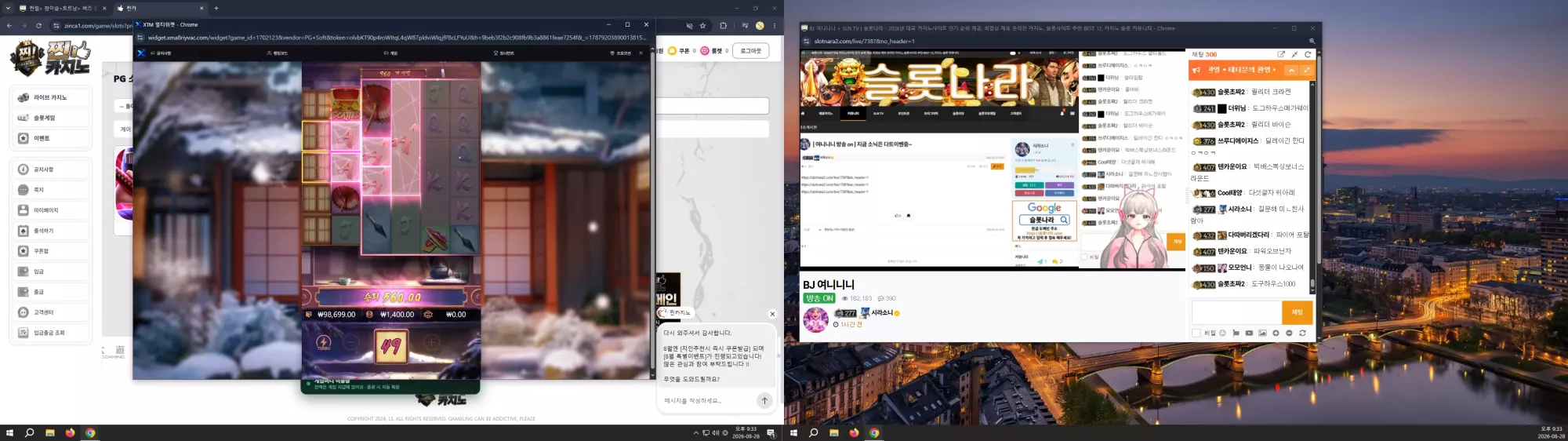Open the emoji picker in slotnara chat
The height and width of the screenshot is (441, 1568).
click(x=1222, y=333)
